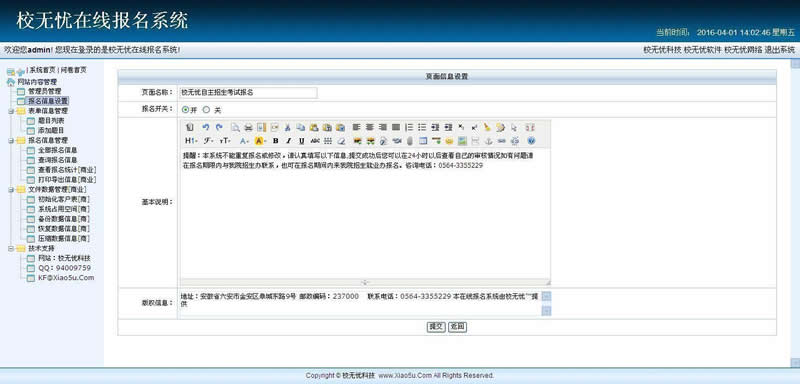Insert numbered list in editor
Viewport: 800px width, 384px height.
pos(409,127)
